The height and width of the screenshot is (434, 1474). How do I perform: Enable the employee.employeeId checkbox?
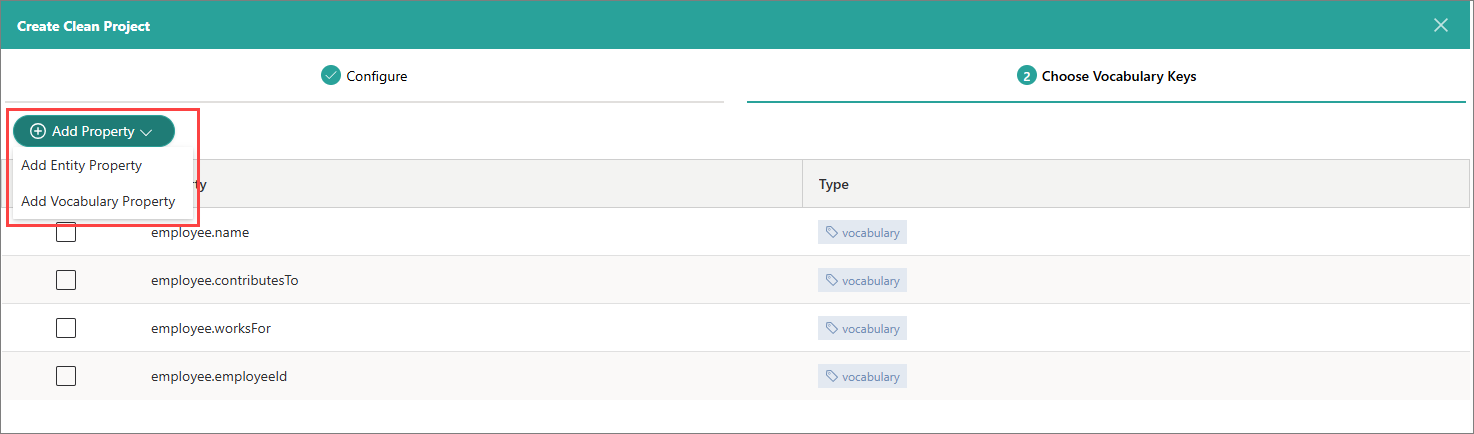pyautogui.click(x=66, y=377)
